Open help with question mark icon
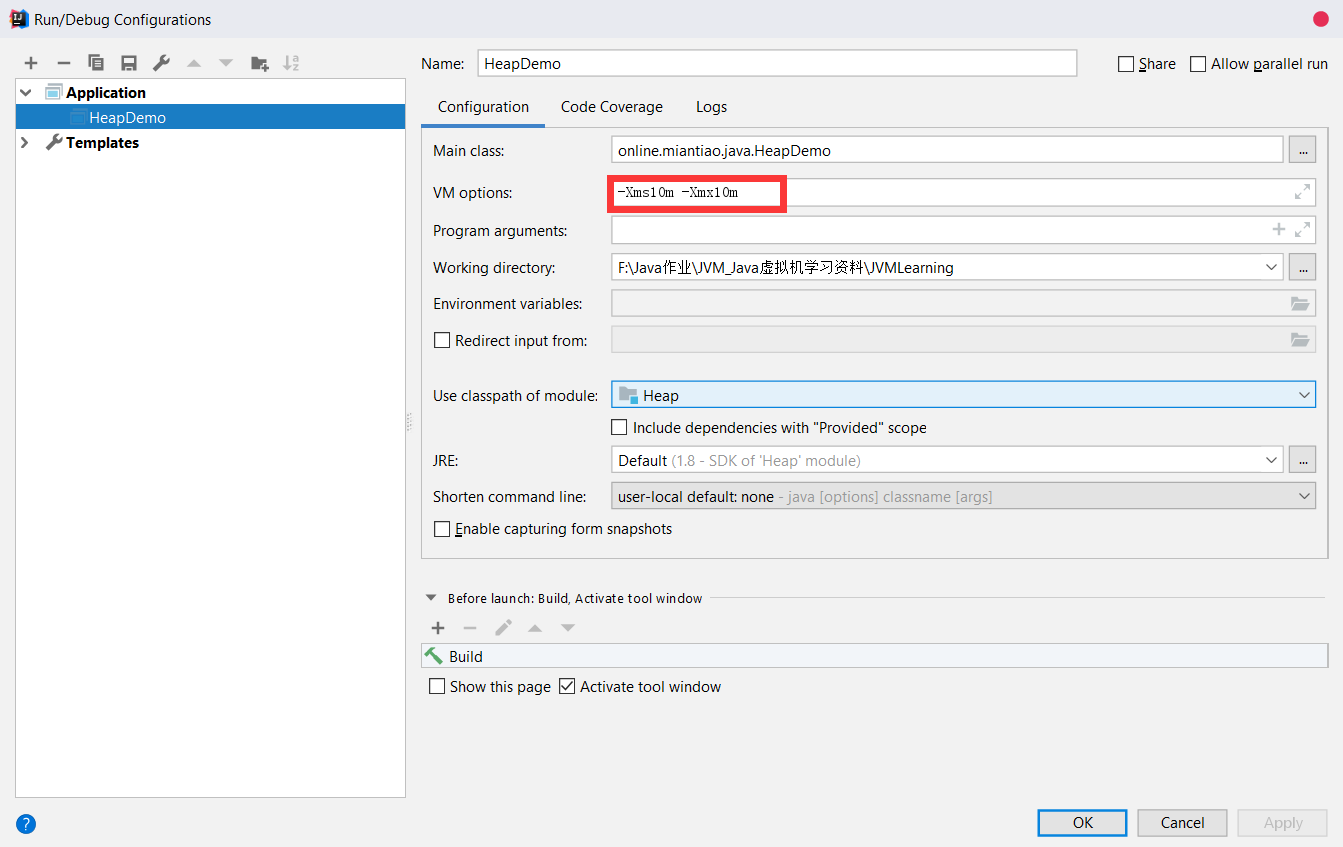This screenshot has height=847, width=1343. pyautogui.click(x=27, y=824)
